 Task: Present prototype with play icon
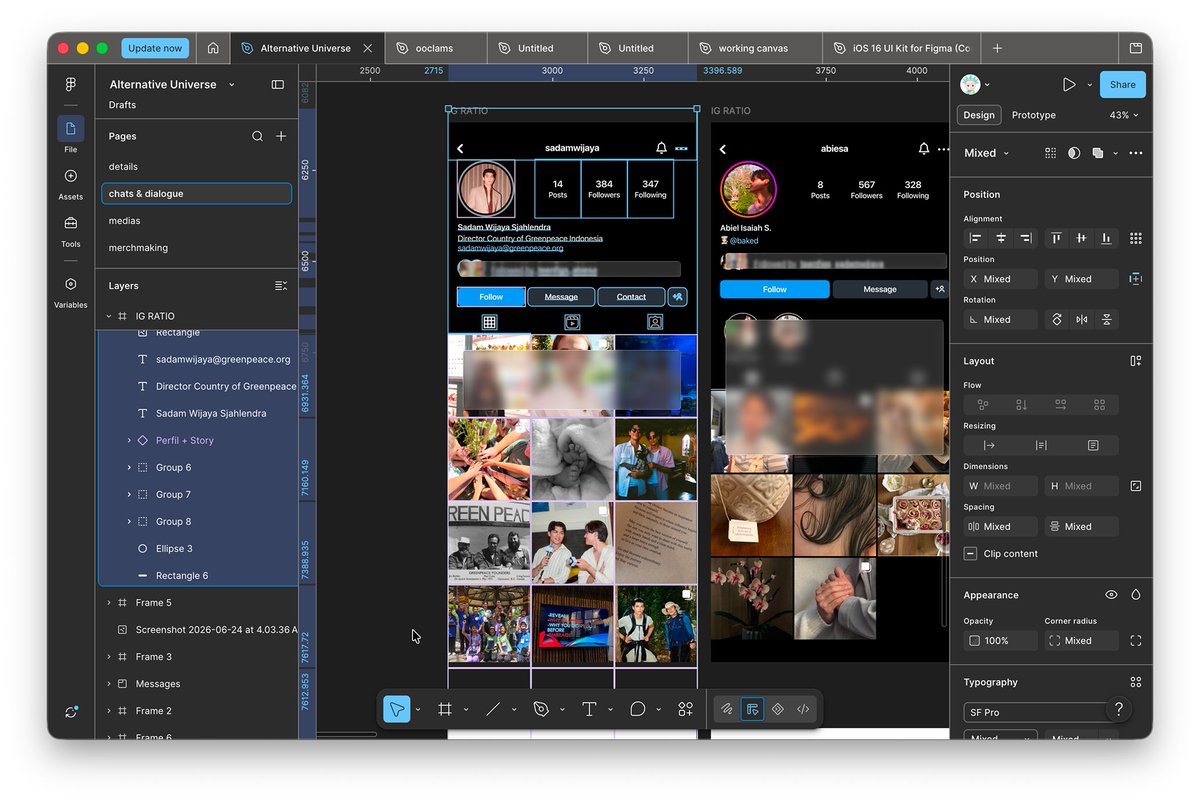click(x=1069, y=85)
